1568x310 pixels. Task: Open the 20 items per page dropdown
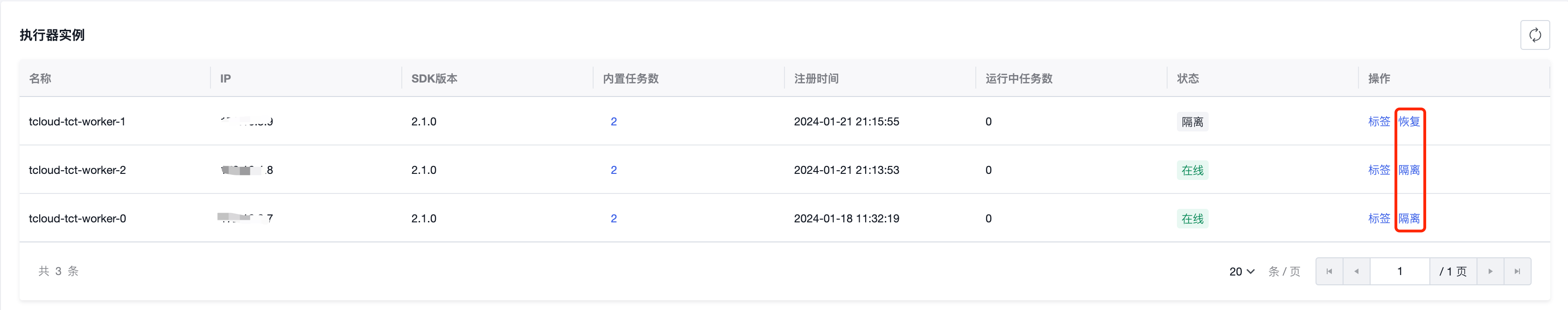1242,272
